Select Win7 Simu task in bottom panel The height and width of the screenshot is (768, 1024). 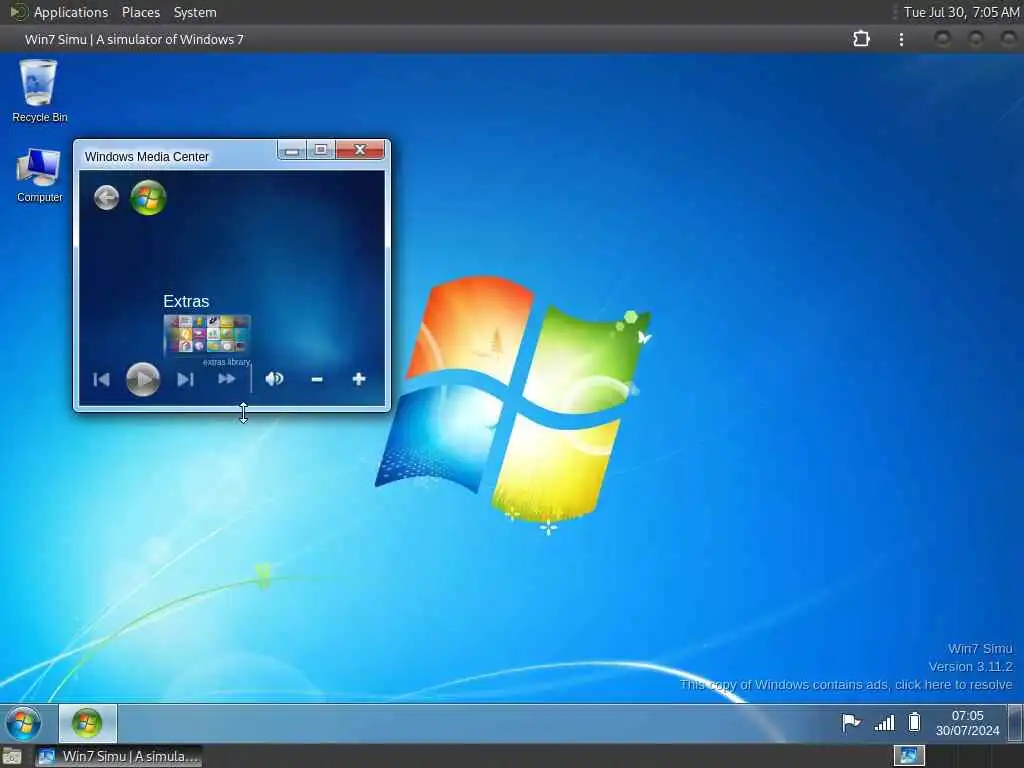pos(119,757)
